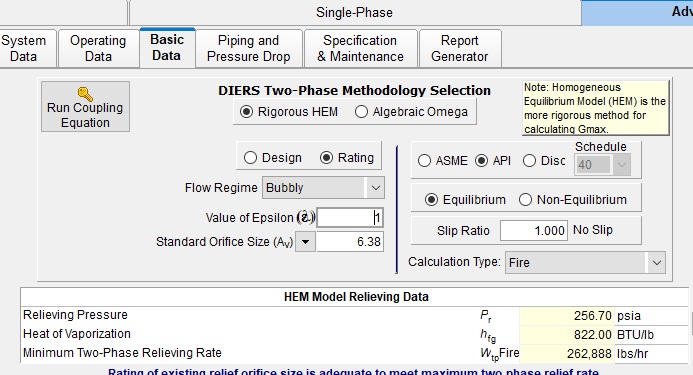This screenshot has width=693, height=375.
Task: Open the Calculation Type Fire dropdown
Action: 585,263
